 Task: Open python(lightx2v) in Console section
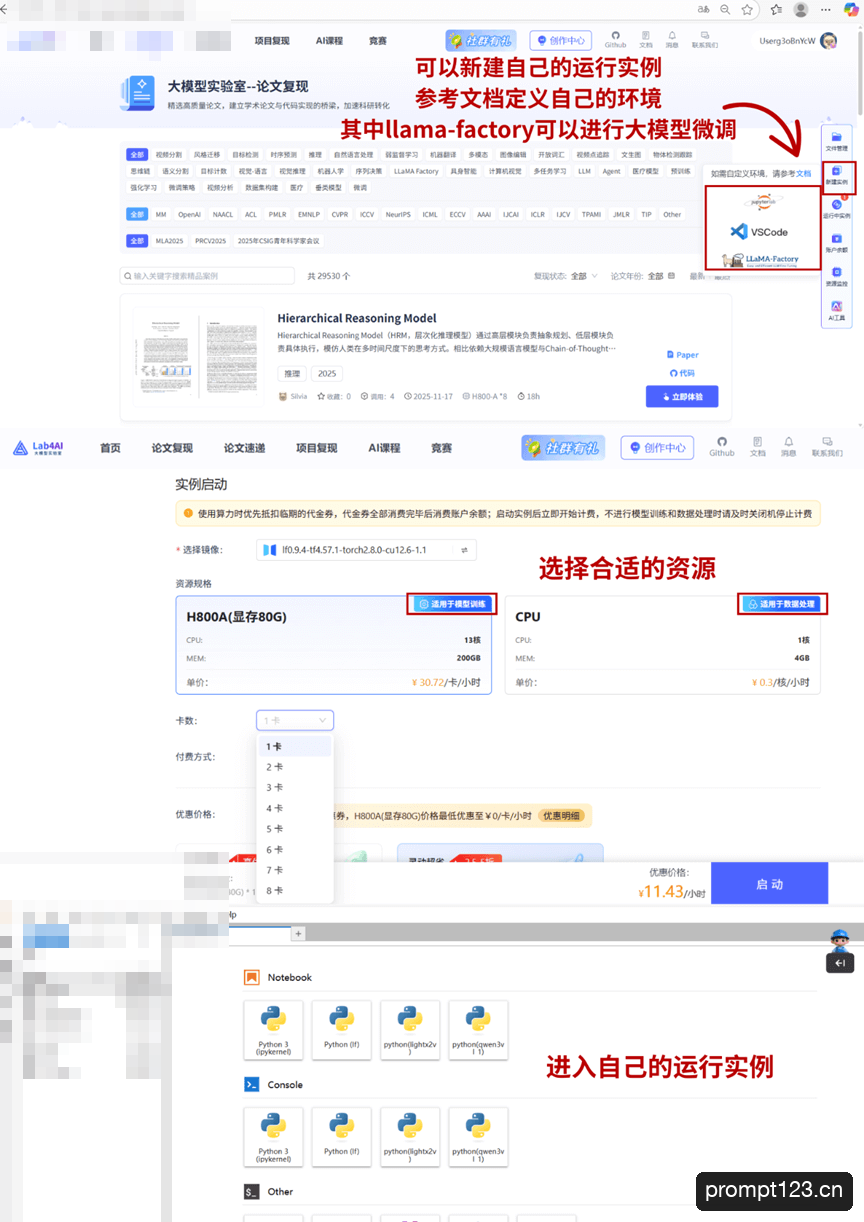pos(410,1136)
